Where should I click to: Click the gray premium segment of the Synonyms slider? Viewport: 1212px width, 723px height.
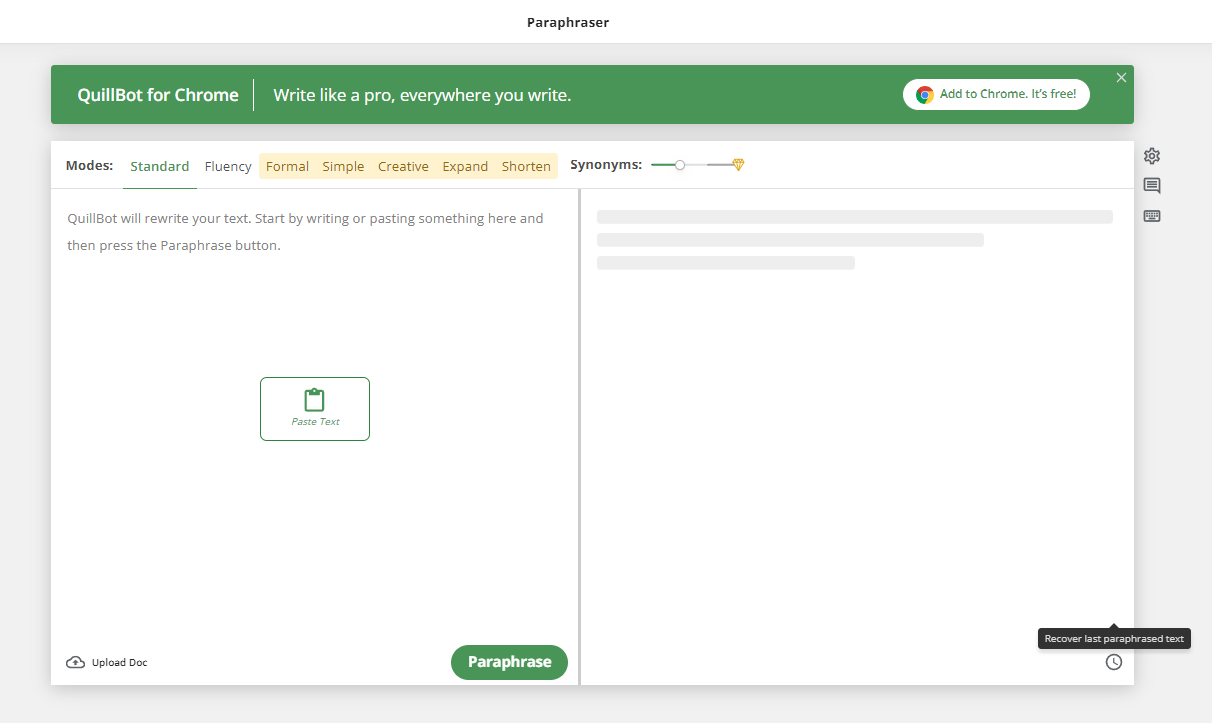(719, 165)
